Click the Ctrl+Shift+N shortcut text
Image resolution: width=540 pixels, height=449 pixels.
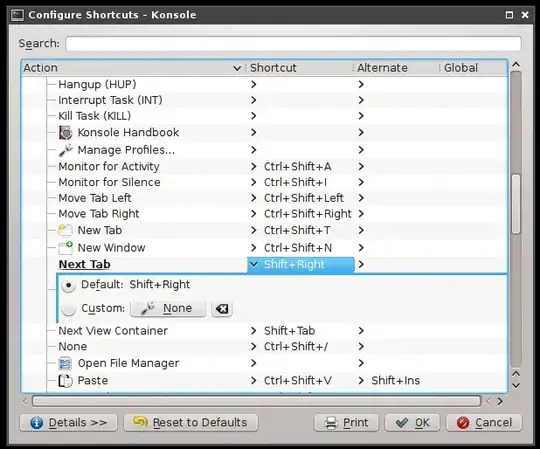[298, 248]
